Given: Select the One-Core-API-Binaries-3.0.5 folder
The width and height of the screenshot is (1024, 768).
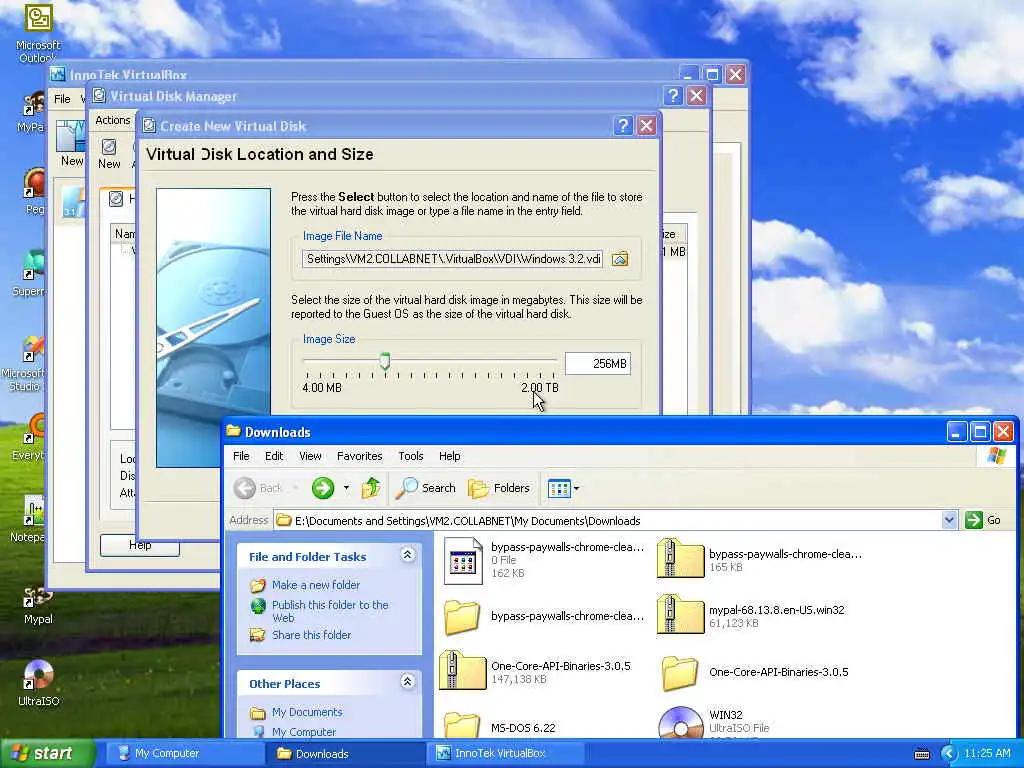Looking at the screenshot, I should point(679,673).
